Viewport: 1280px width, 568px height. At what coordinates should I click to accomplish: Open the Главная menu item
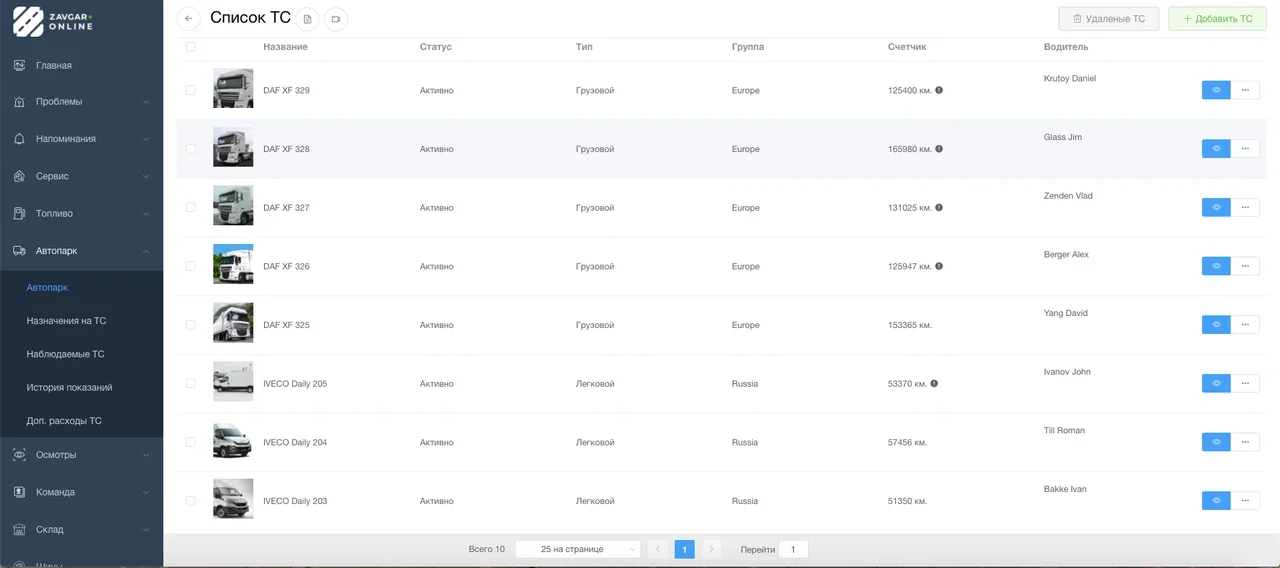coord(81,65)
